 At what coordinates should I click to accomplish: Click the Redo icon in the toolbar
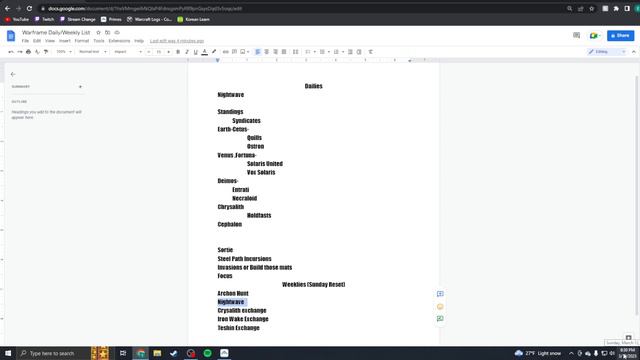click(20, 52)
